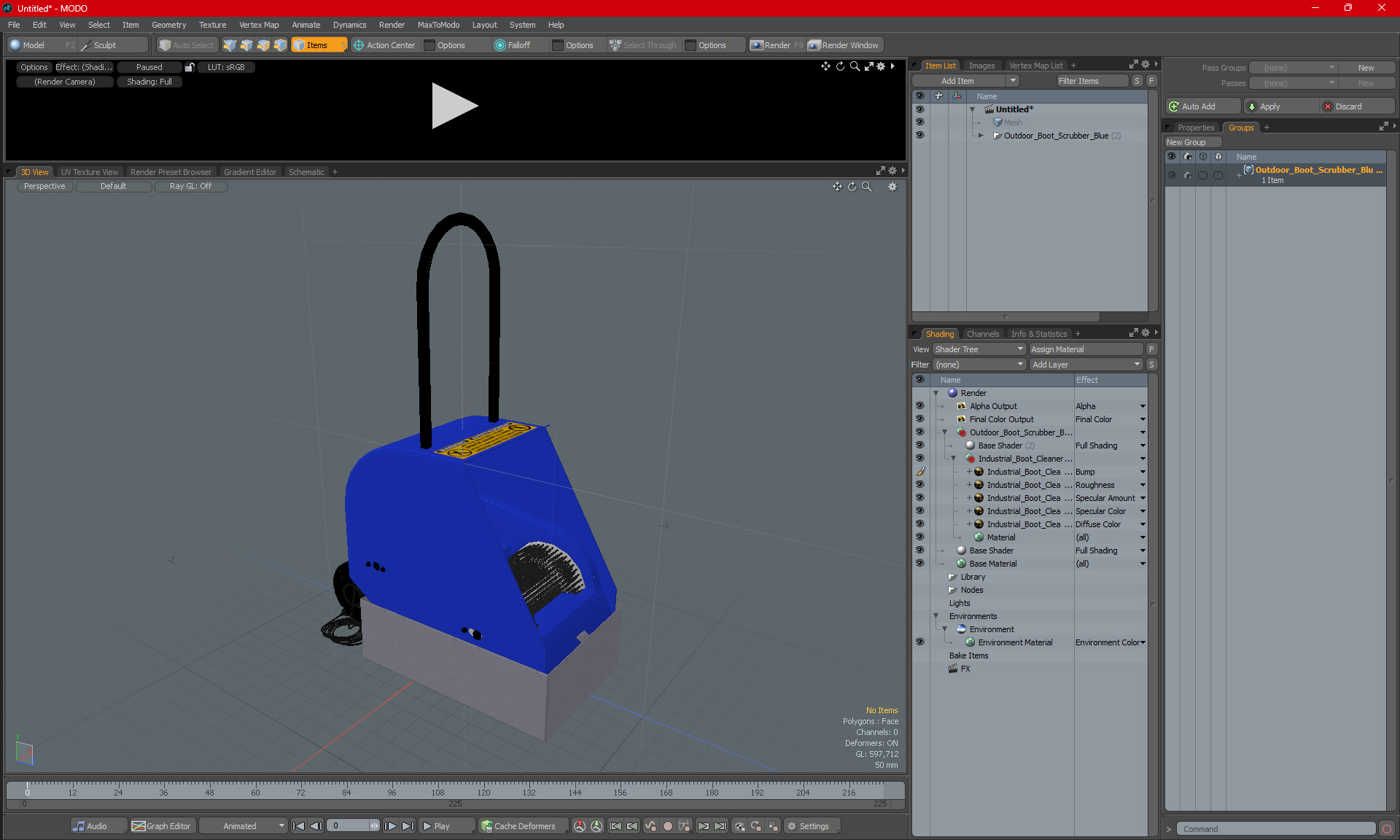Click the record keyframe round button
Viewport: 1400px width, 840px height.
pyautogui.click(x=667, y=826)
